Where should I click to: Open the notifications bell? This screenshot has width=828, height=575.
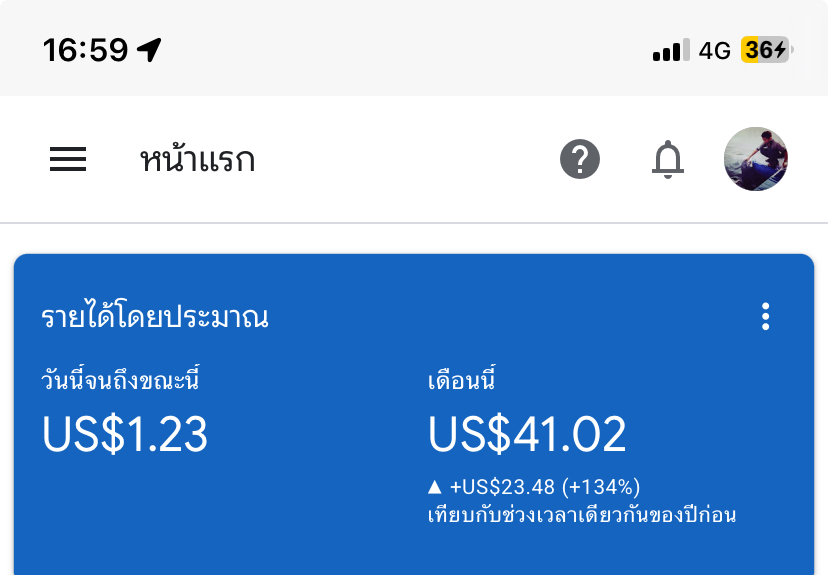[668, 159]
